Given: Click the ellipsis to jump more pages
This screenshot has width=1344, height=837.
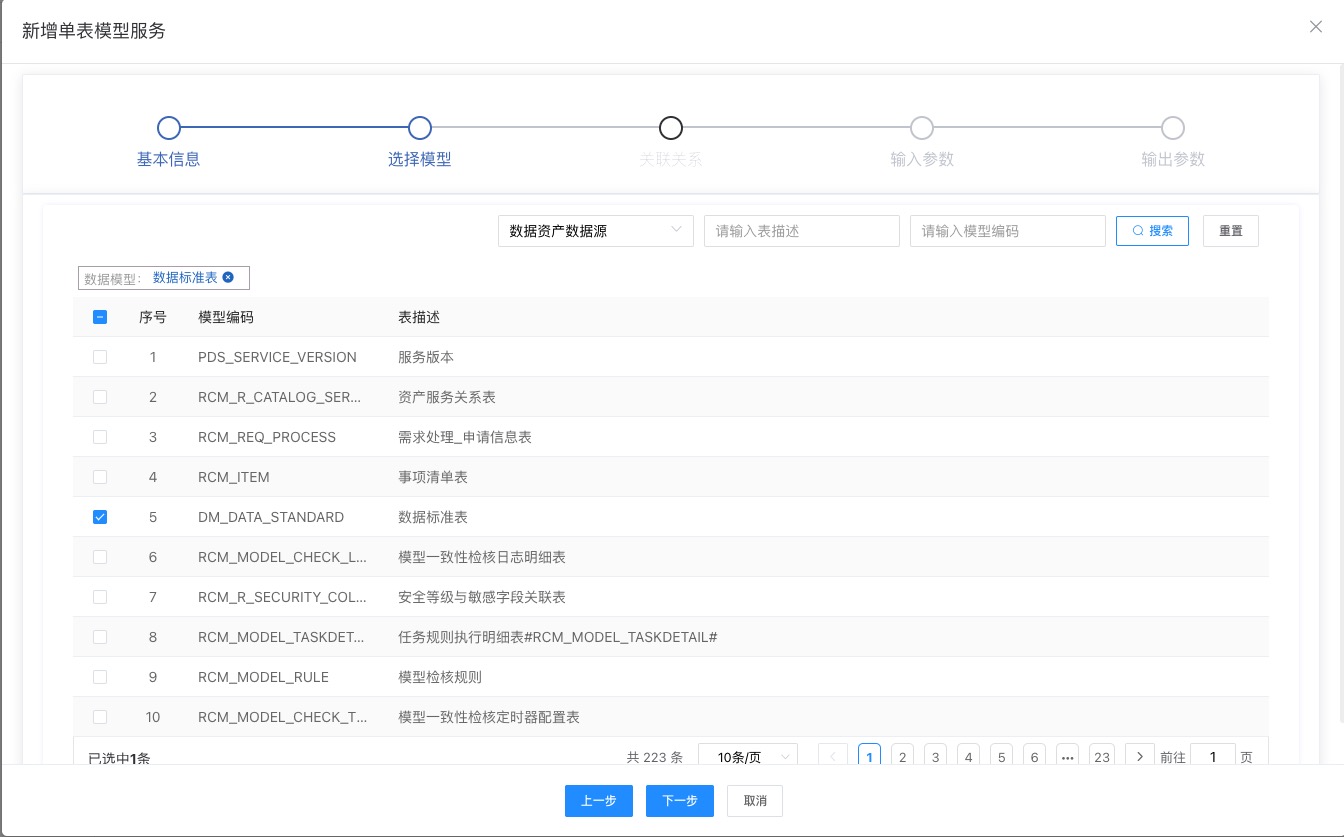Looking at the screenshot, I should click(1067, 757).
